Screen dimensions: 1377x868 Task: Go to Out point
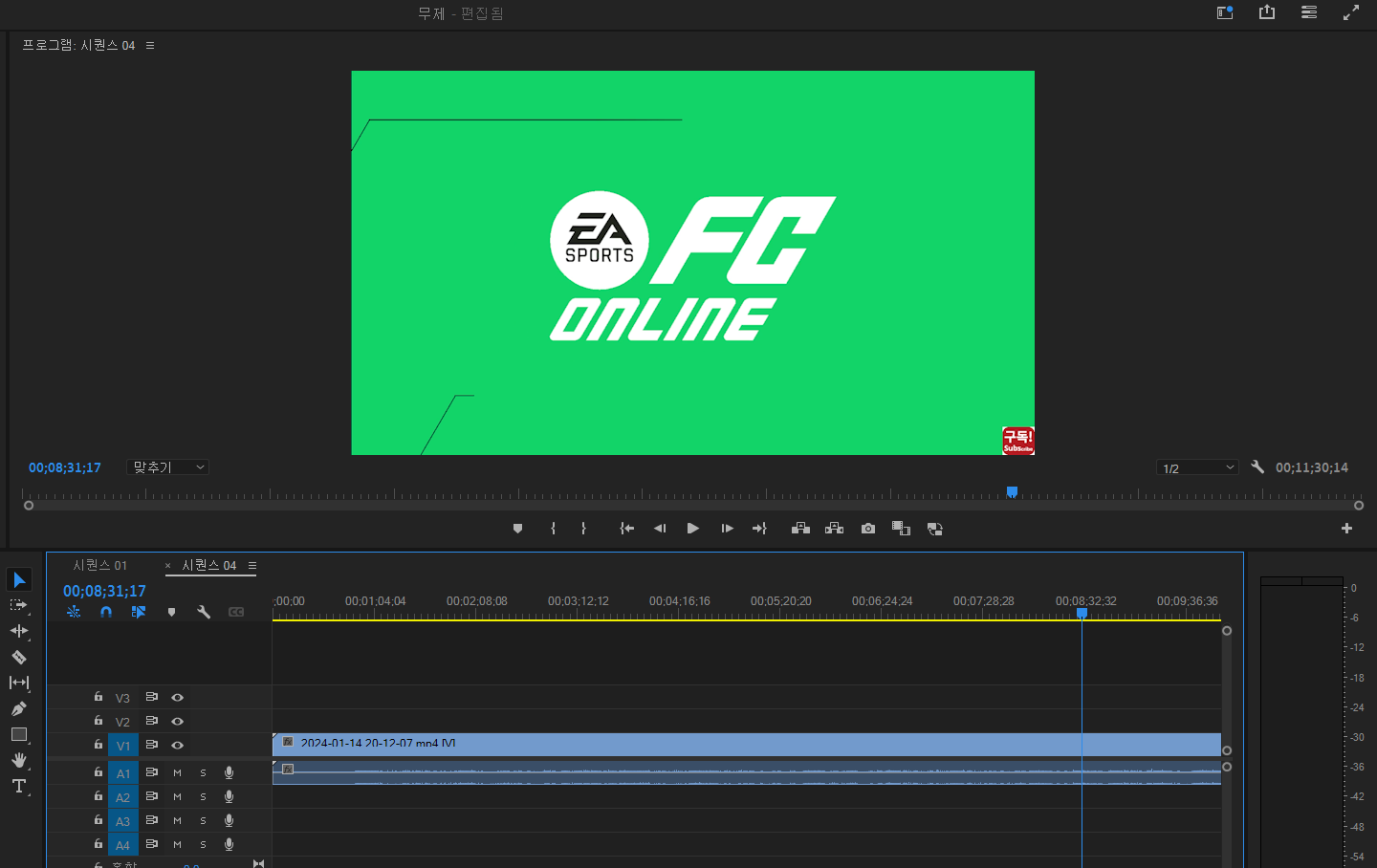(760, 529)
